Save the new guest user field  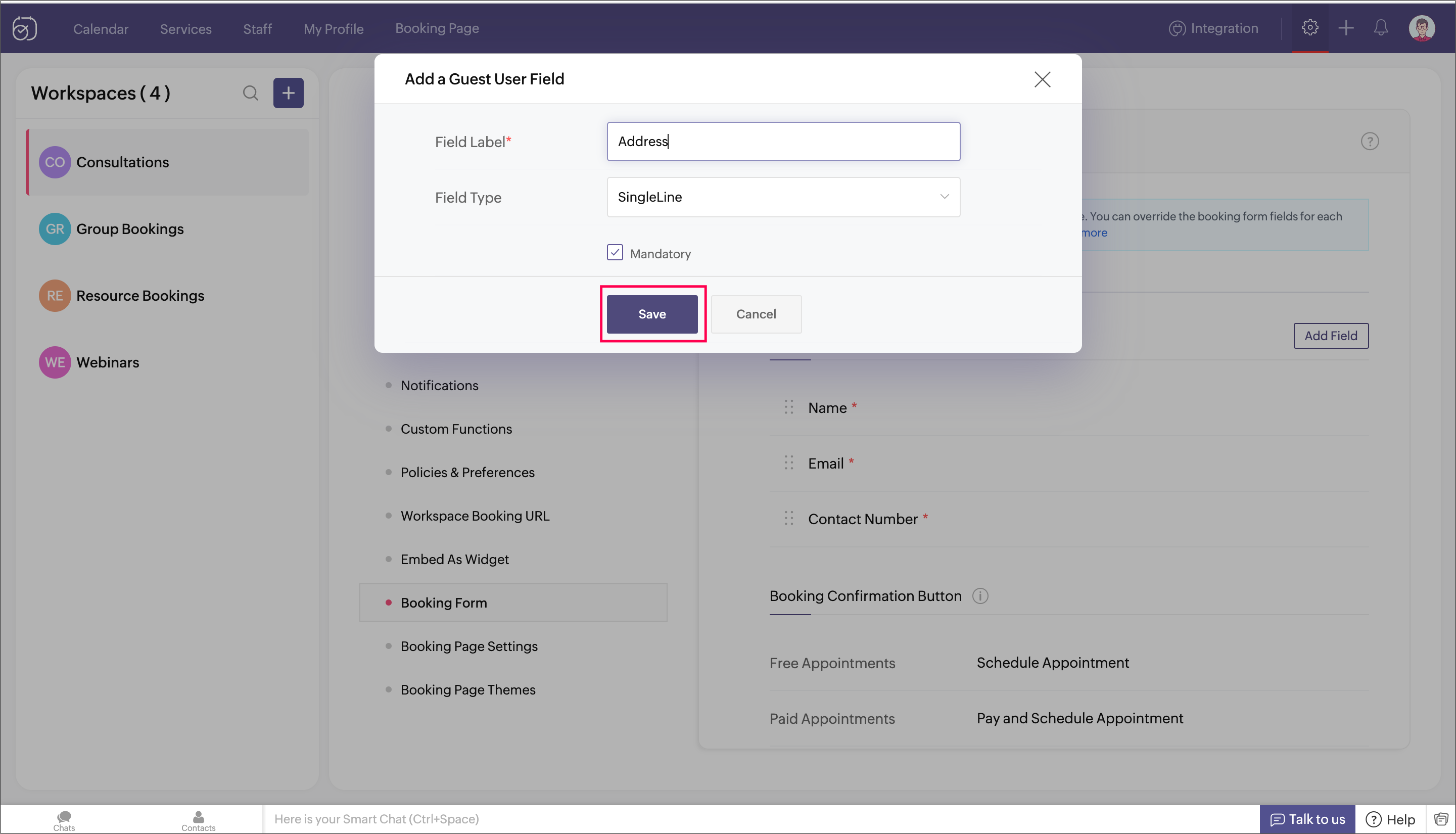[x=651, y=314]
